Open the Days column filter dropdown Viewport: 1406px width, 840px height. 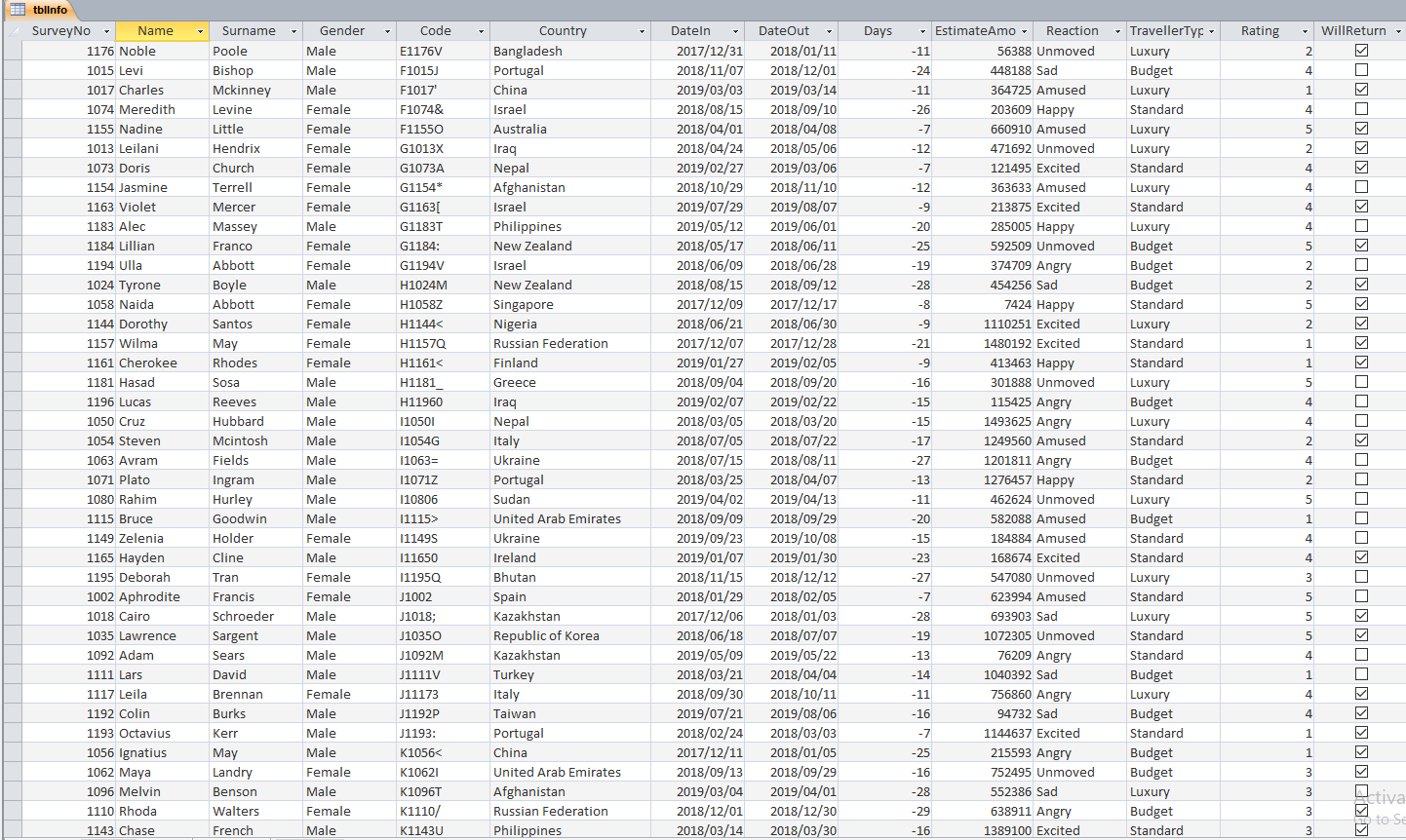point(922,31)
